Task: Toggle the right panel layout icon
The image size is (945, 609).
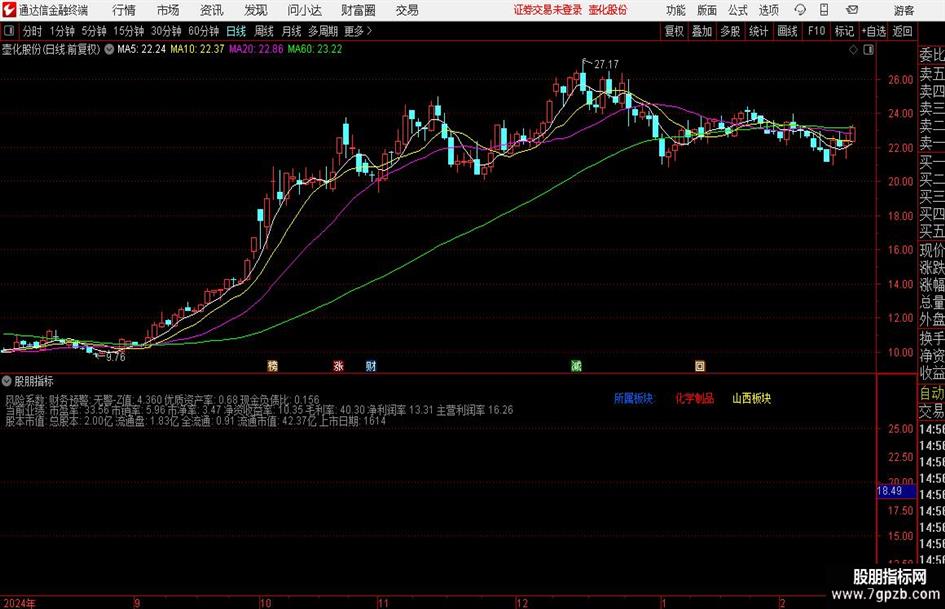Action: (x=868, y=50)
